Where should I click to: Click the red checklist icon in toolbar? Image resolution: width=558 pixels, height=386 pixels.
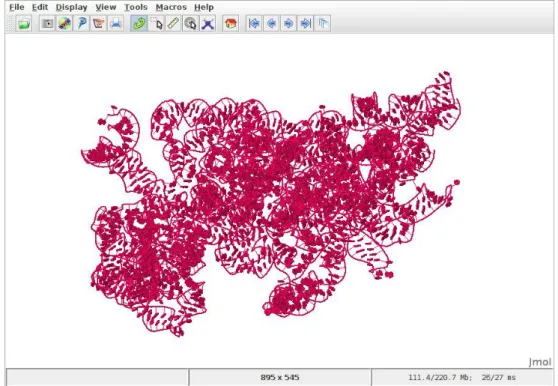[x=99, y=24]
